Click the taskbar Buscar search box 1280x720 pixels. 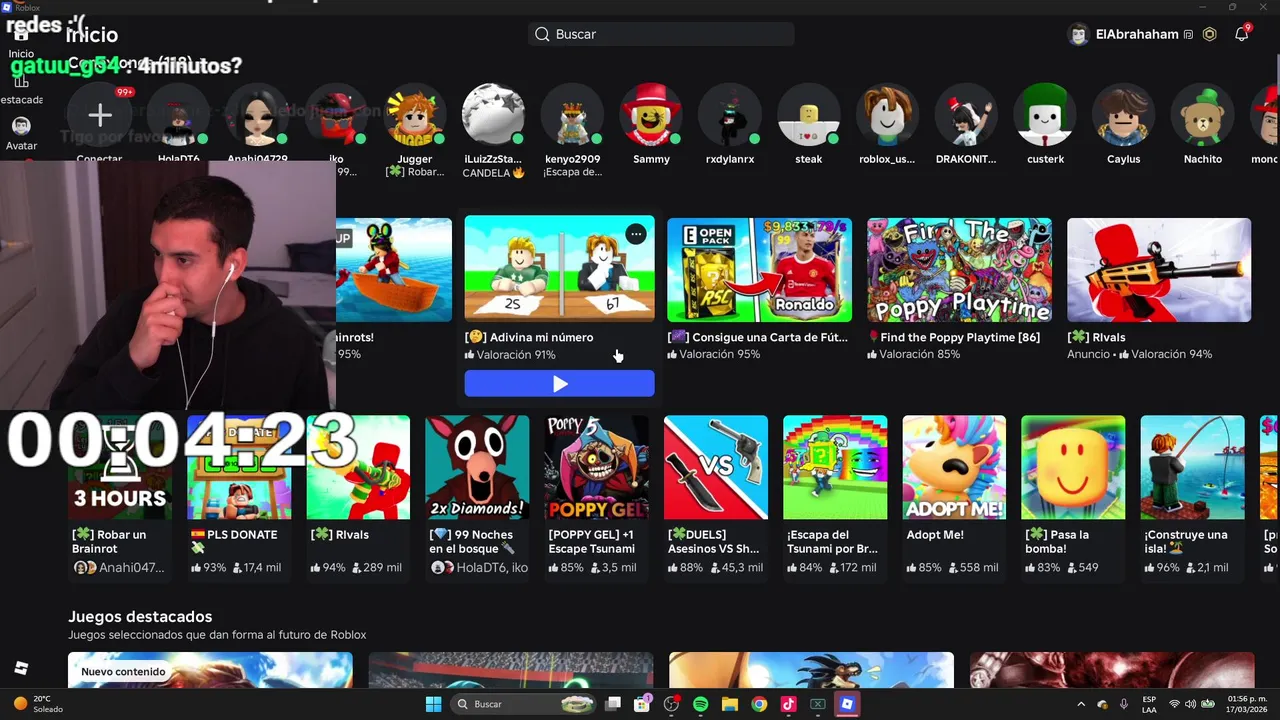tap(525, 704)
